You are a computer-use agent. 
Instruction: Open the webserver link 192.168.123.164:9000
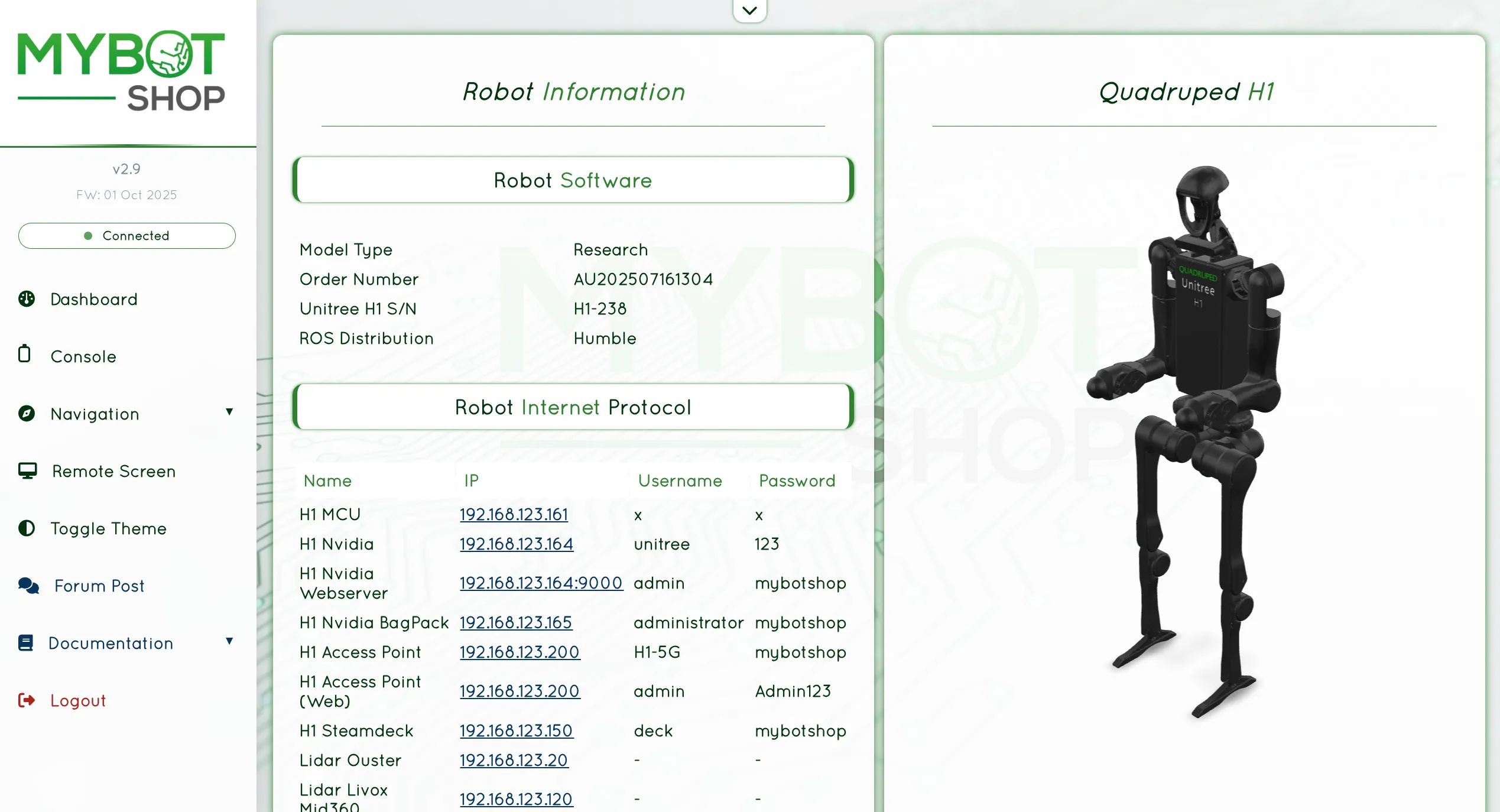tap(541, 583)
